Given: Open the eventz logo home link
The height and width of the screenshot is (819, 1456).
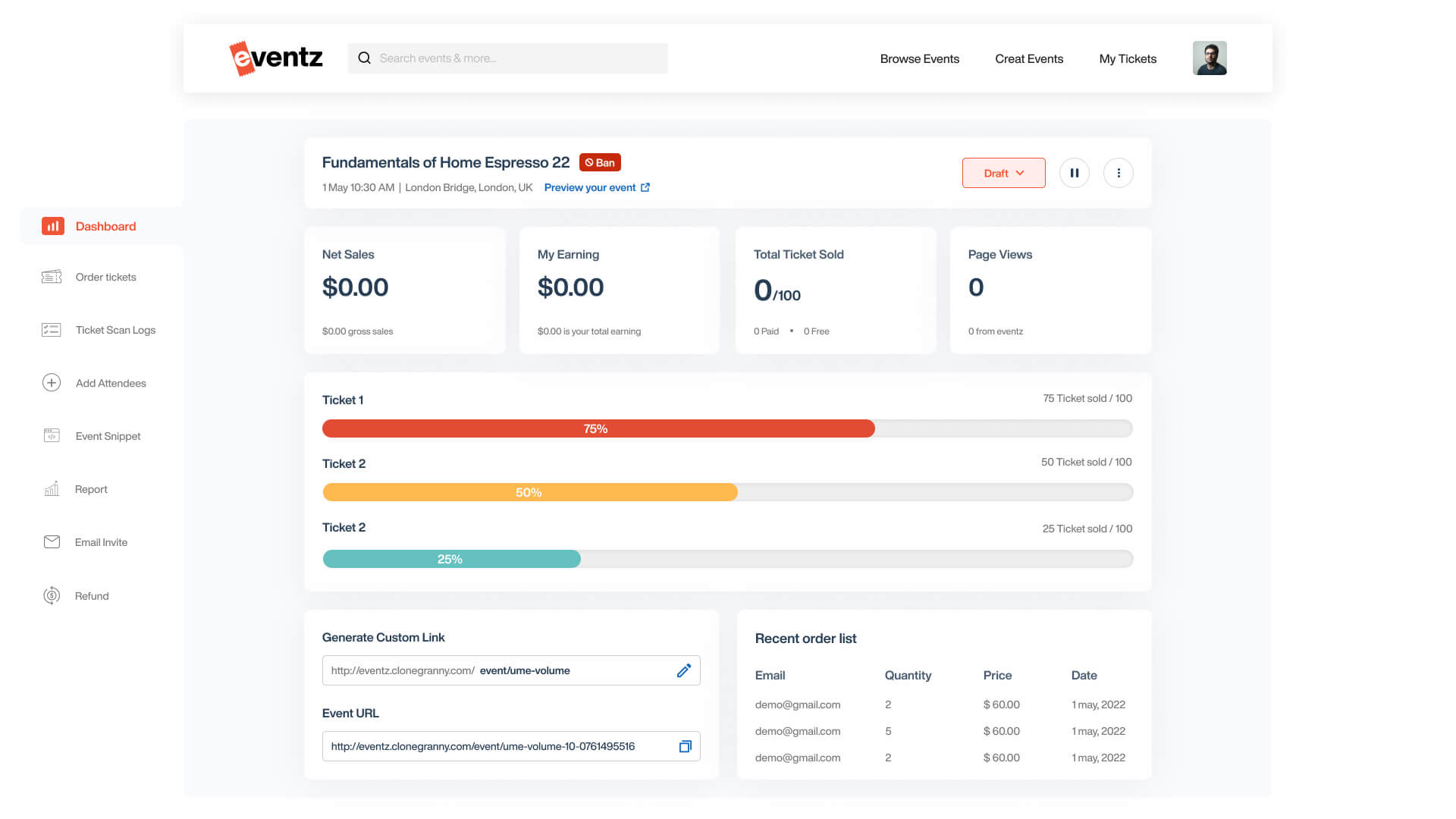Looking at the screenshot, I should click(275, 58).
